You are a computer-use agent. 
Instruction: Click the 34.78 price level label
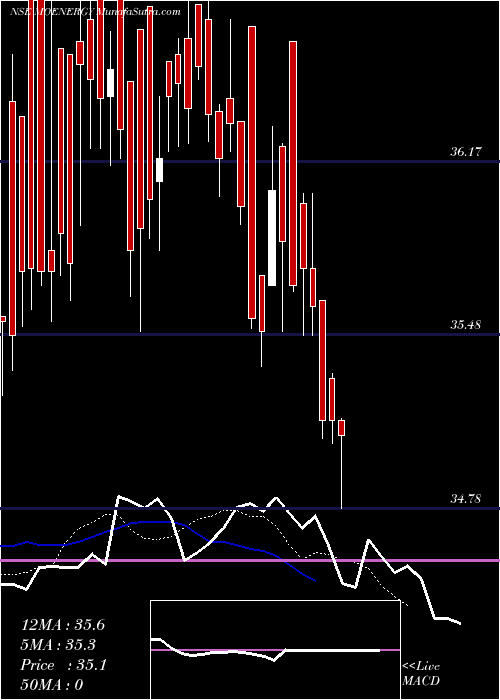coord(465,499)
